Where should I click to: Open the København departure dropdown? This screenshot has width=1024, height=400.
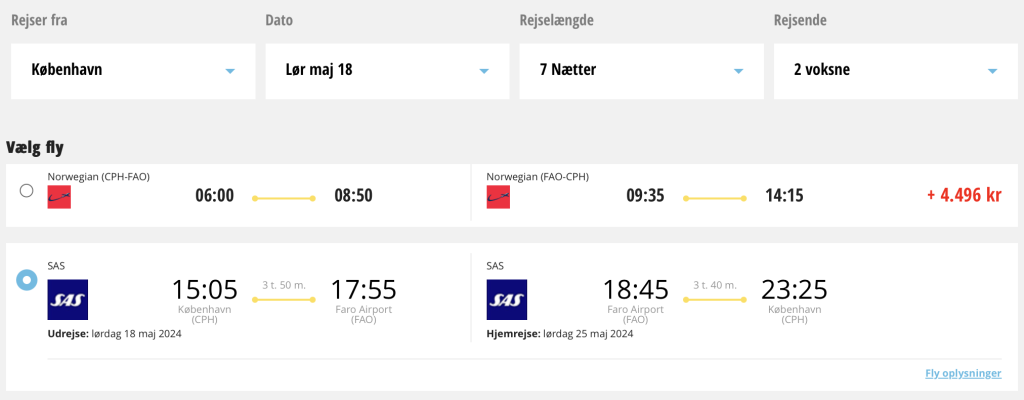point(133,71)
